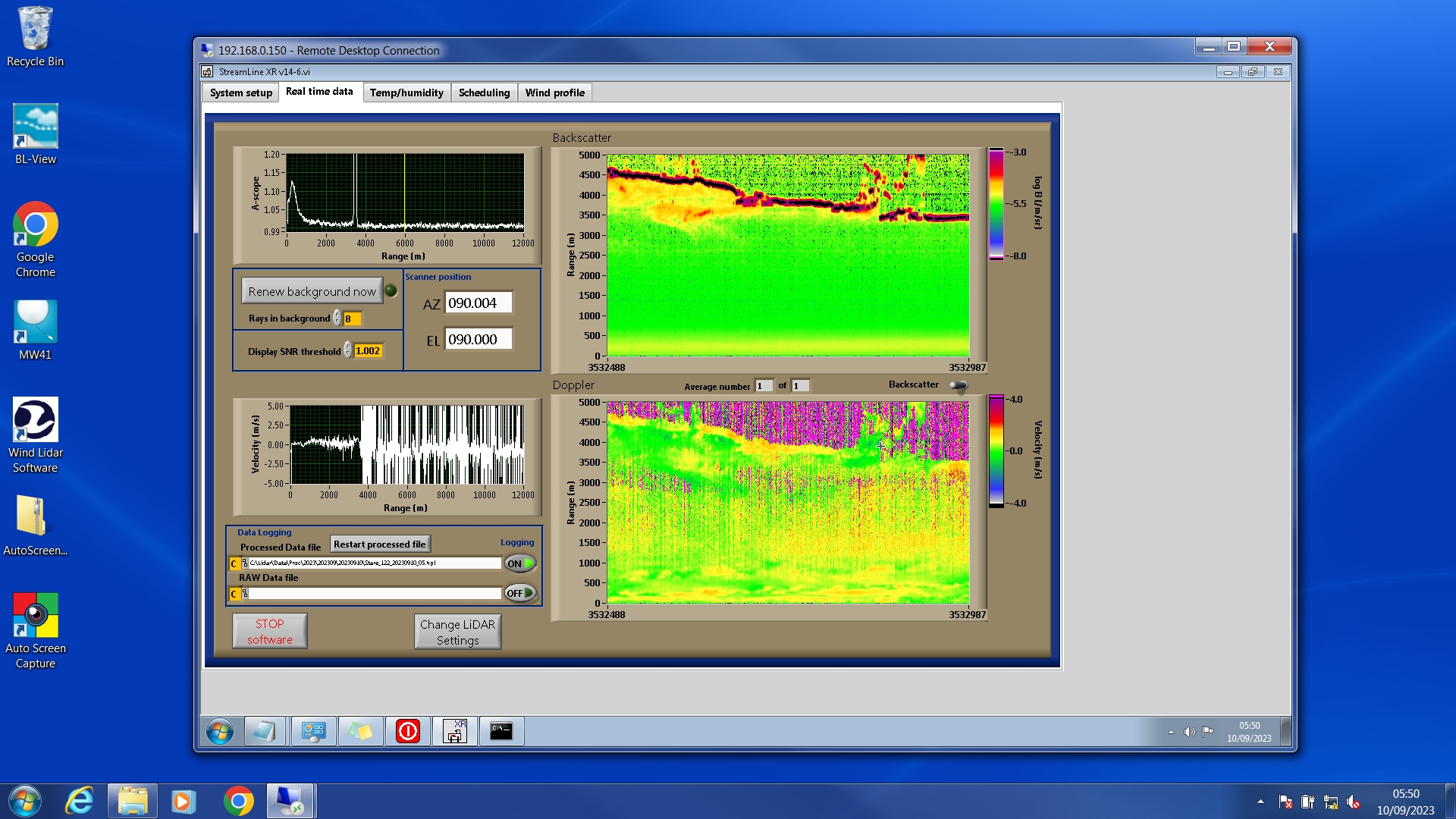Click the AZ scanner position field

pos(478,303)
